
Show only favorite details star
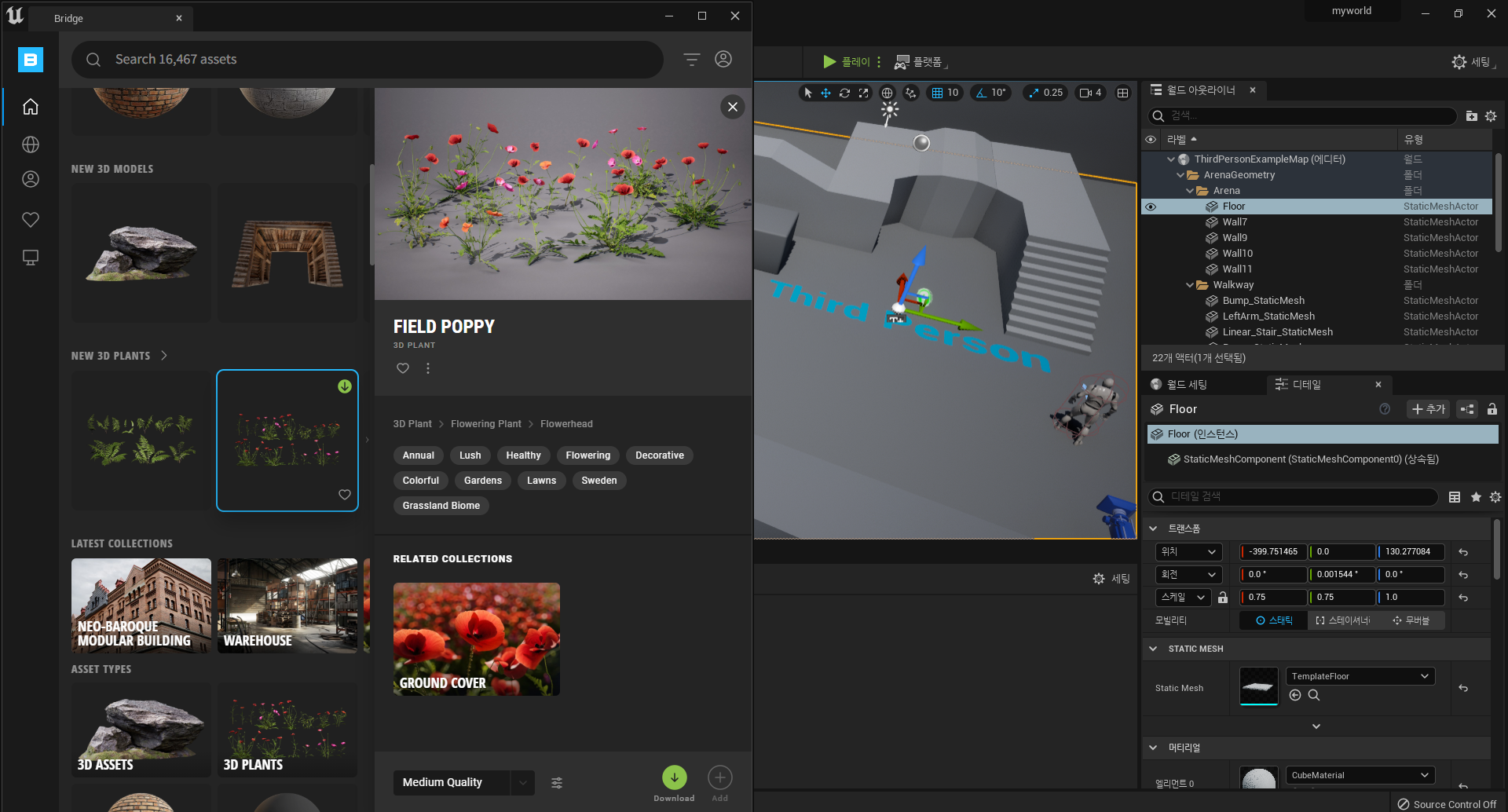tap(1476, 497)
